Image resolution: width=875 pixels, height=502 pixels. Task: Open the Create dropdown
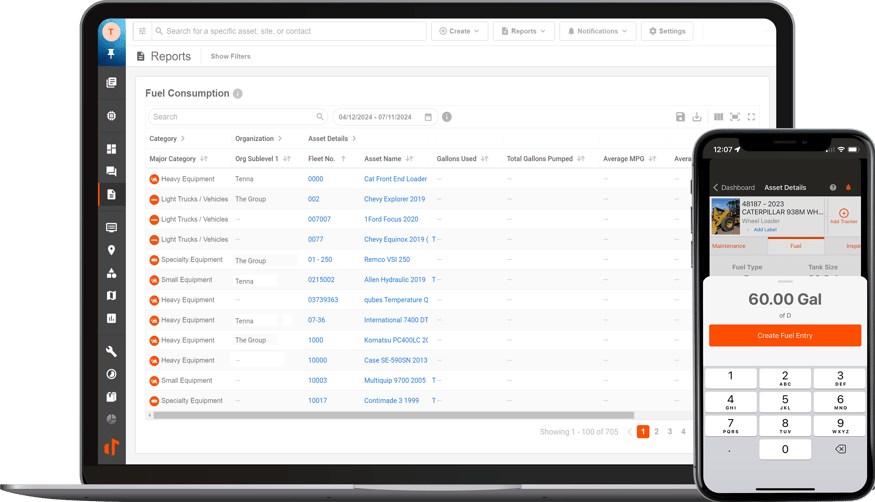coord(459,31)
